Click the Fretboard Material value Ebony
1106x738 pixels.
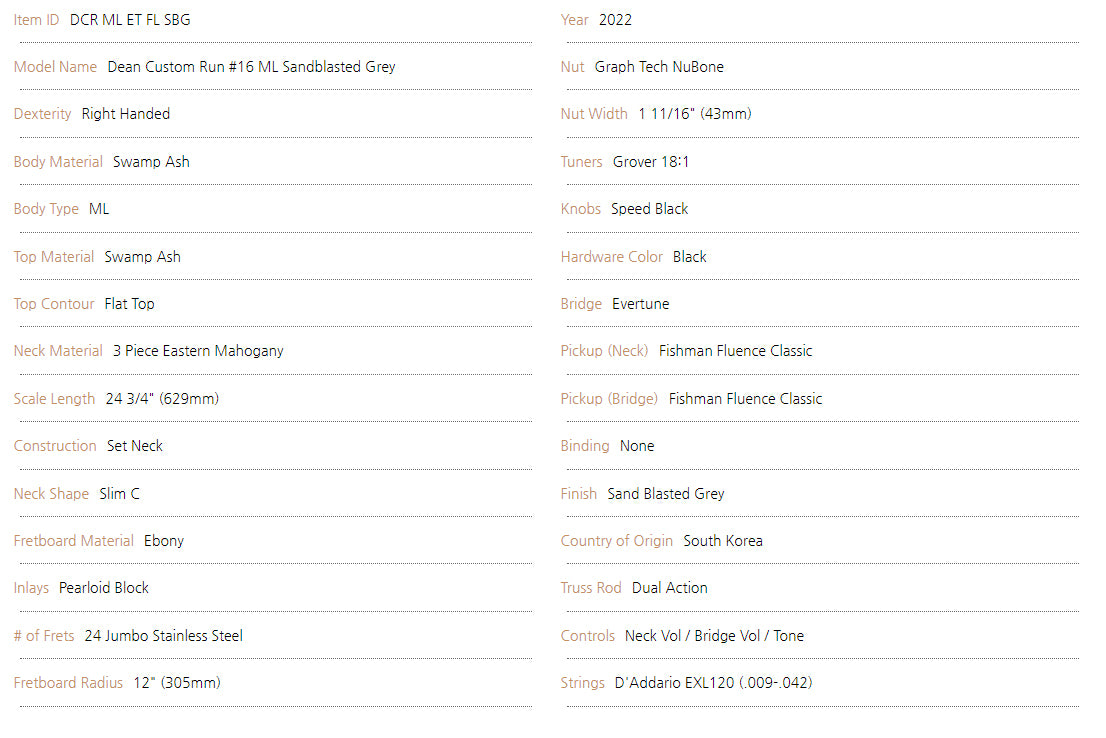(x=164, y=541)
